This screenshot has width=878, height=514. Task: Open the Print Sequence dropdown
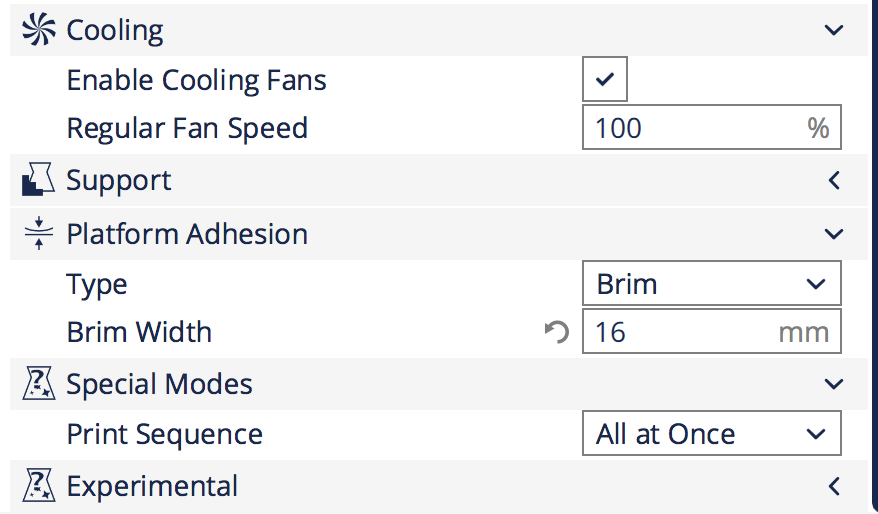[x=711, y=434]
